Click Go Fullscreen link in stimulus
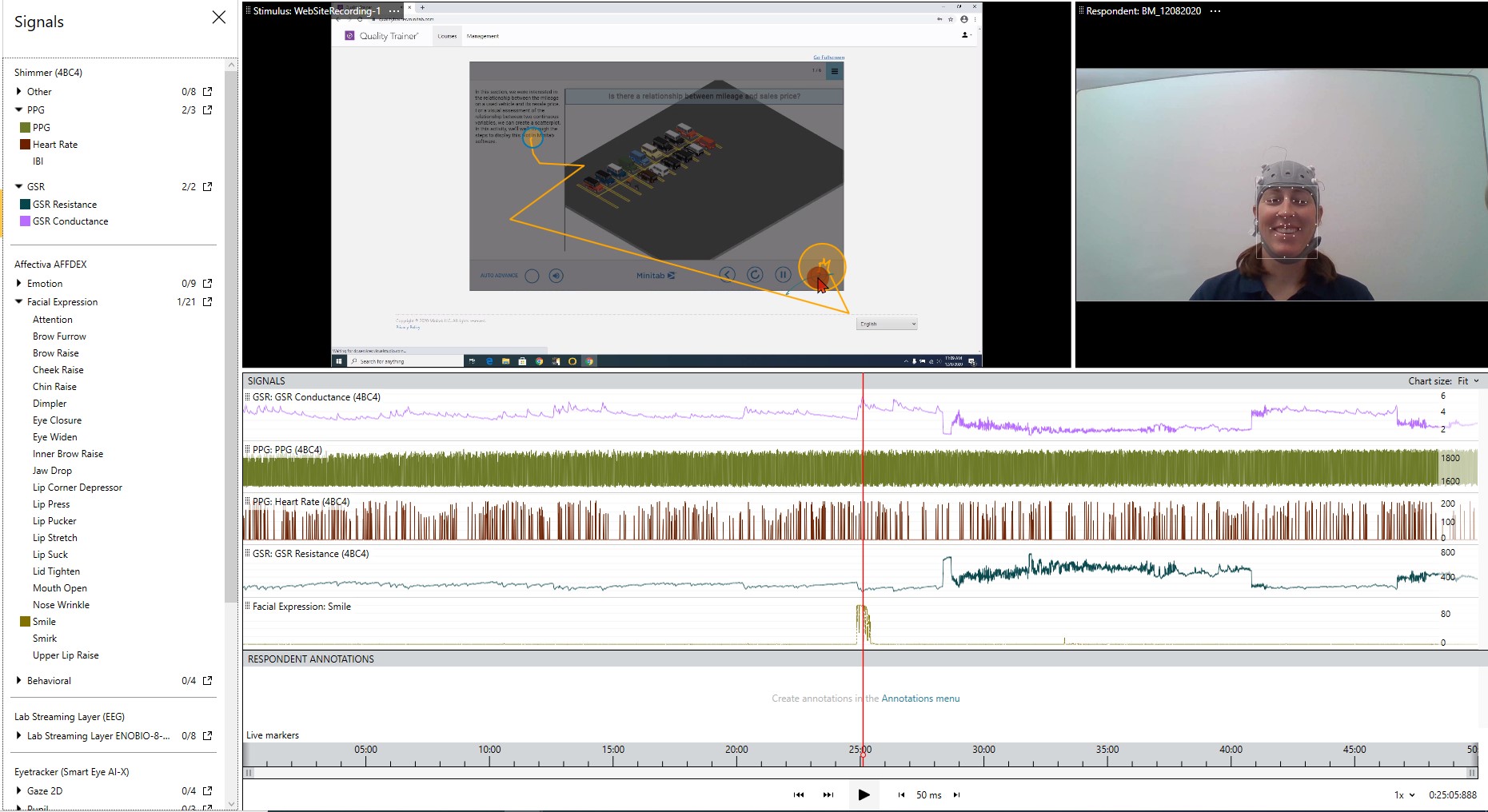Viewport: 1488px width, 812px height. click(828, 58)
